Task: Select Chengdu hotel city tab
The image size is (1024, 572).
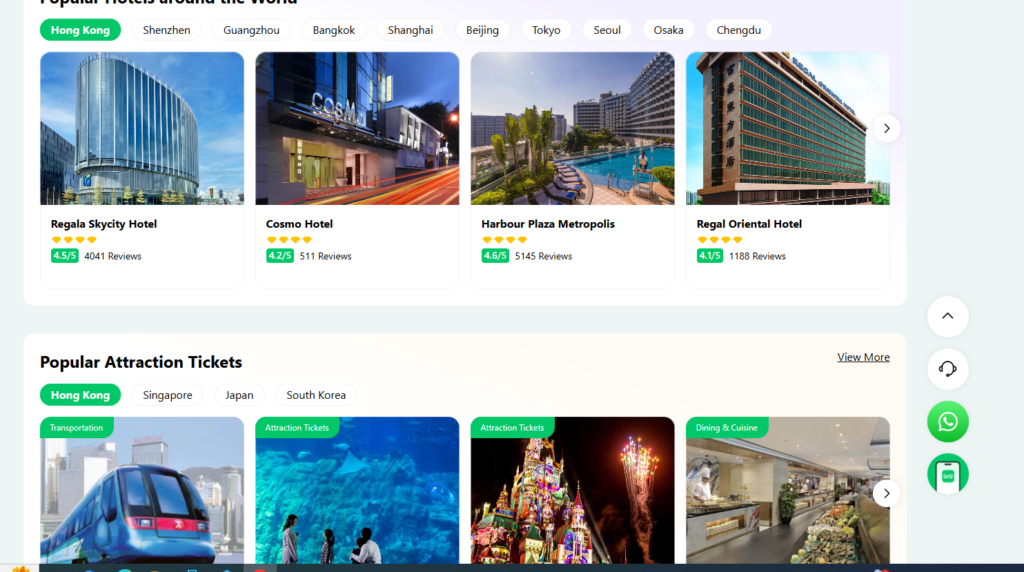Action: click(738, 30)
